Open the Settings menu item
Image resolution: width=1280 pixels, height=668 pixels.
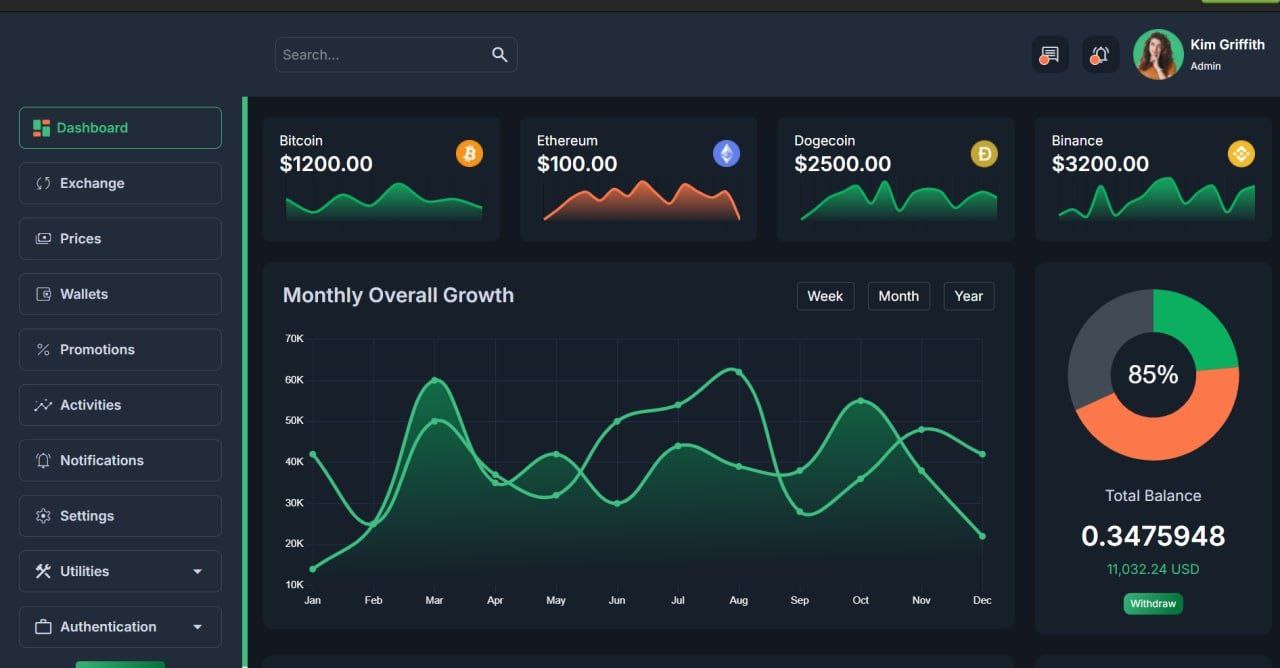[120, 516]
